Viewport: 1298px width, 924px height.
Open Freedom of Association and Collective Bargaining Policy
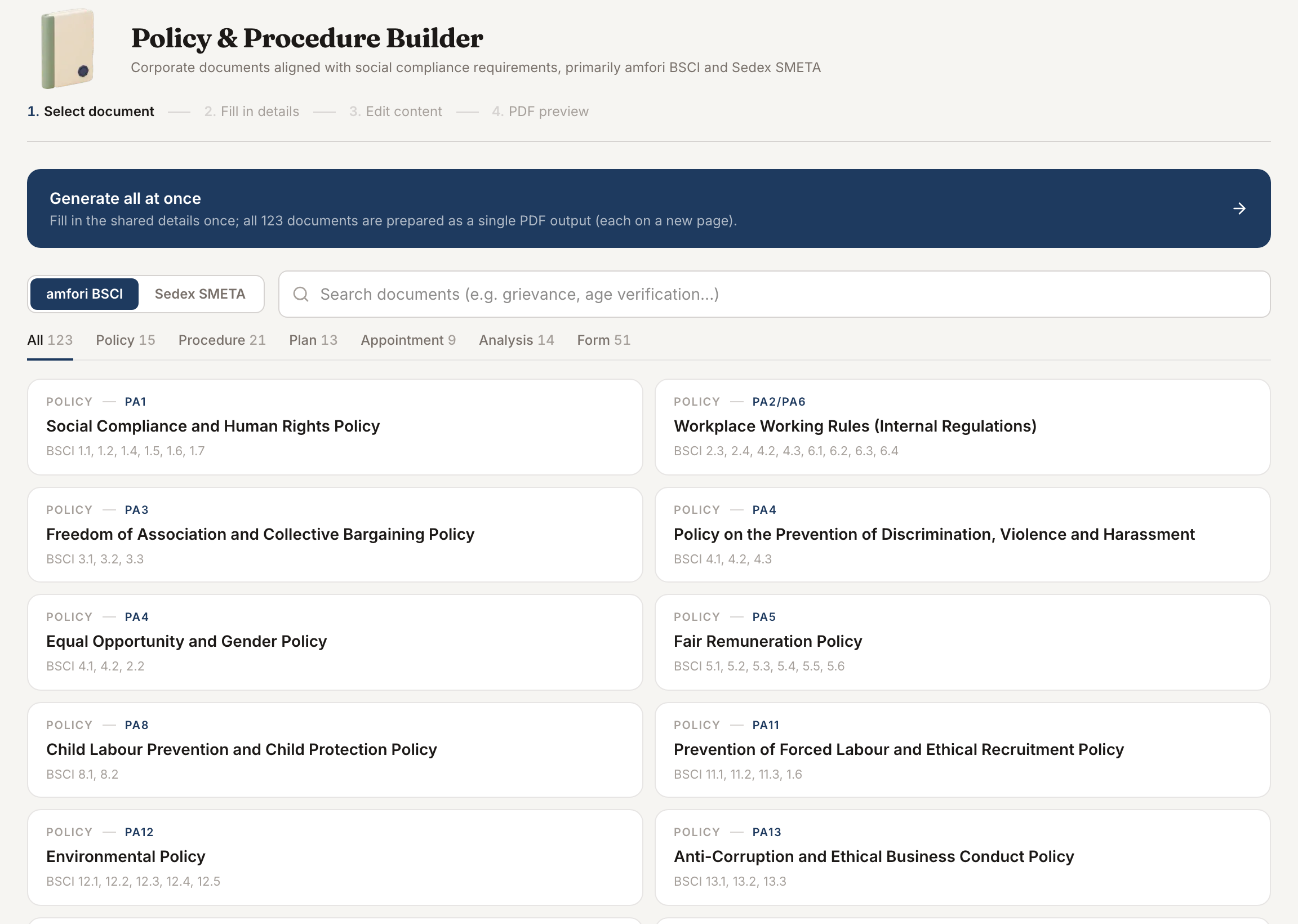pos(335,535)
